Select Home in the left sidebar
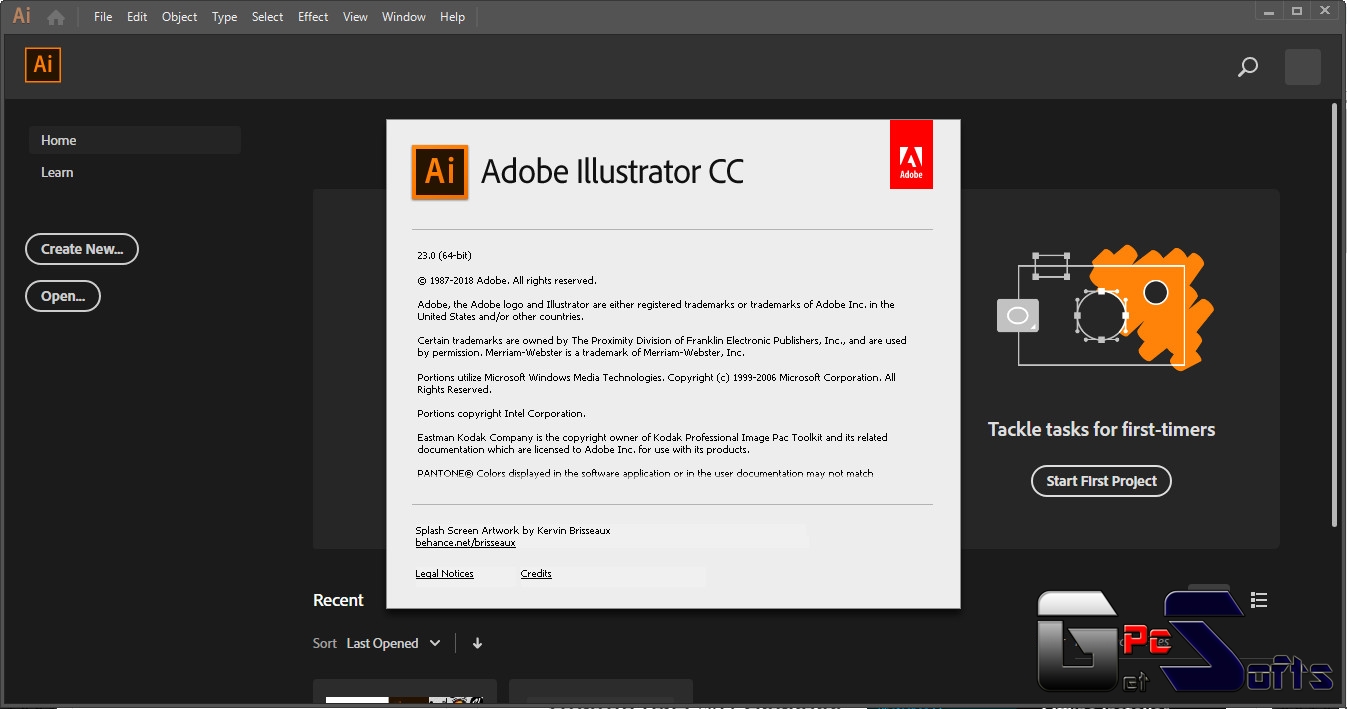The image size is (1347, 709). [135, 140]
